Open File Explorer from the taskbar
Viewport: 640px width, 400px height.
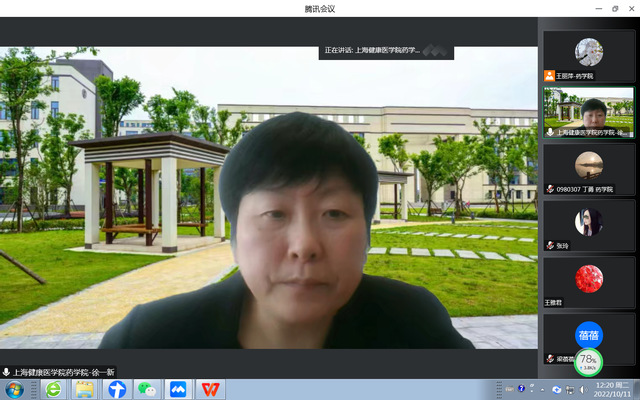click(85, 389)
